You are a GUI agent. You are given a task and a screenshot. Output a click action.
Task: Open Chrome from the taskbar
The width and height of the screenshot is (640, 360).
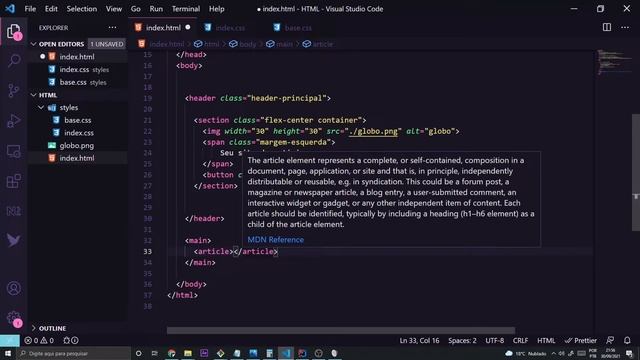(x=171, y=353)
